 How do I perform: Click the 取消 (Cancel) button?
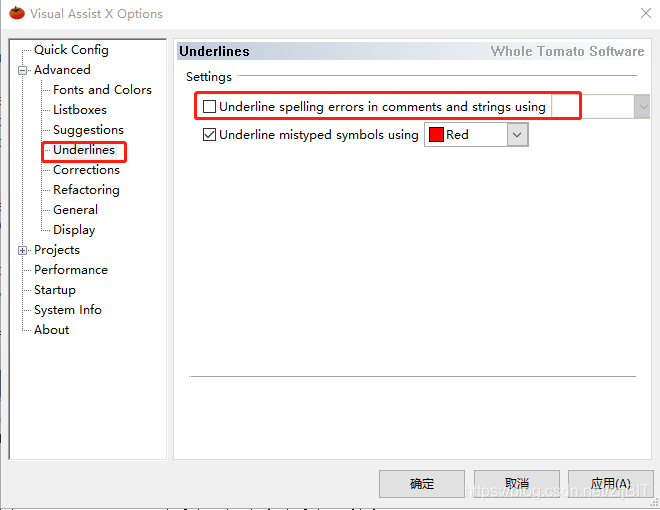tap(517, 484)
